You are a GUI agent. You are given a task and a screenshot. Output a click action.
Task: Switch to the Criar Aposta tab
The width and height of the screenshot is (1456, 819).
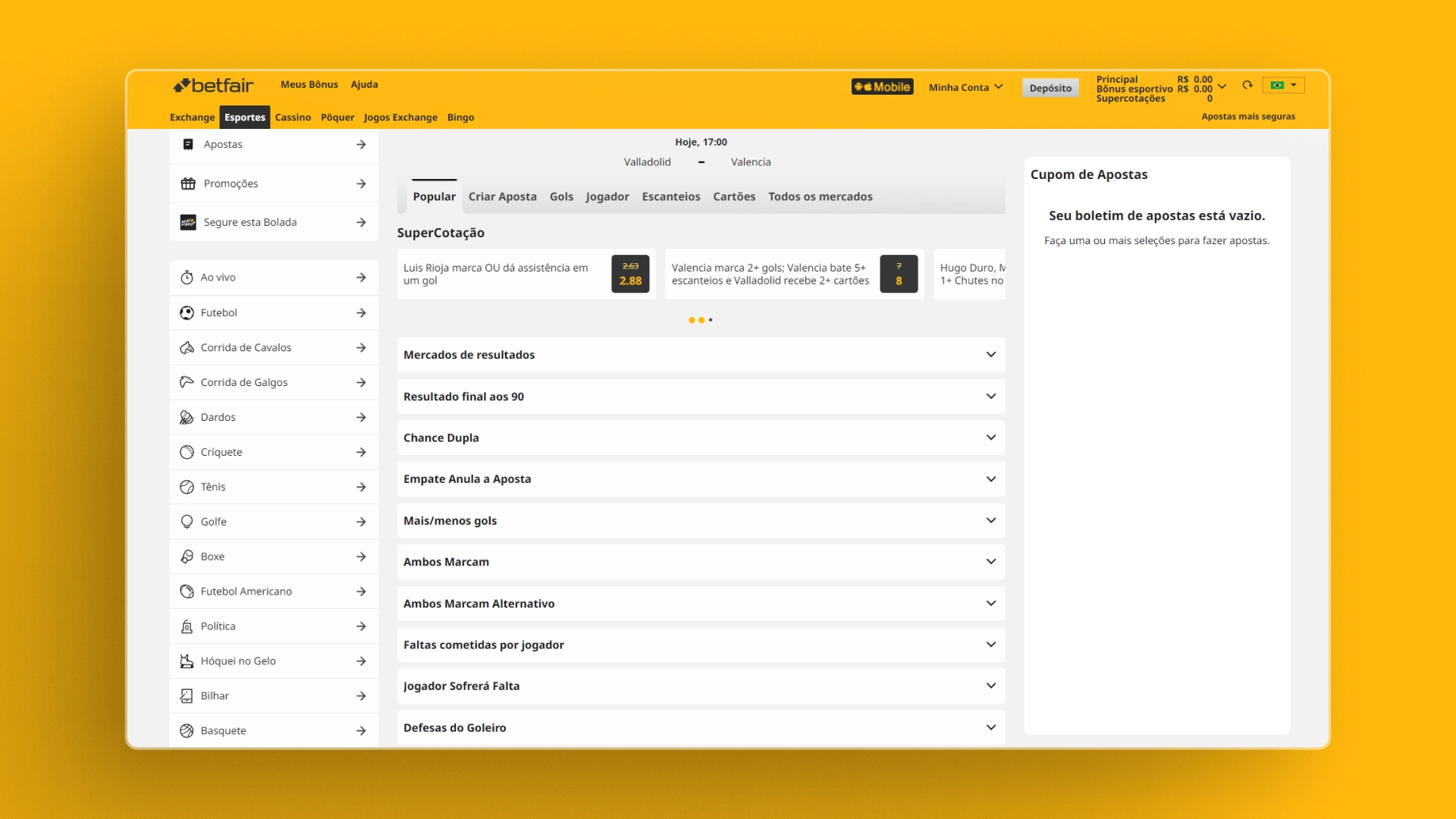[x=502, y=196]
